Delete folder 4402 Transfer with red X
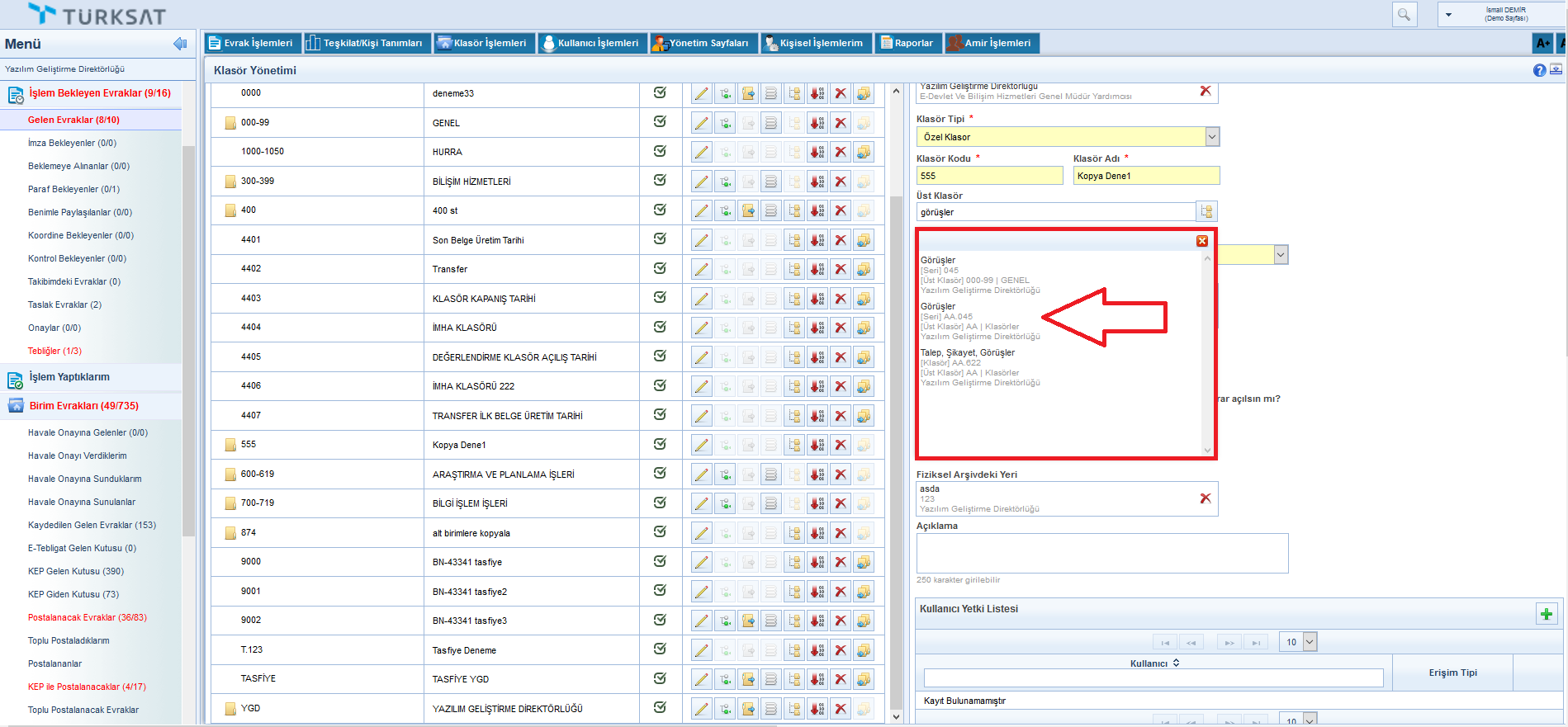Viewport: 1568px width, 727px height. tap(841, 269)
